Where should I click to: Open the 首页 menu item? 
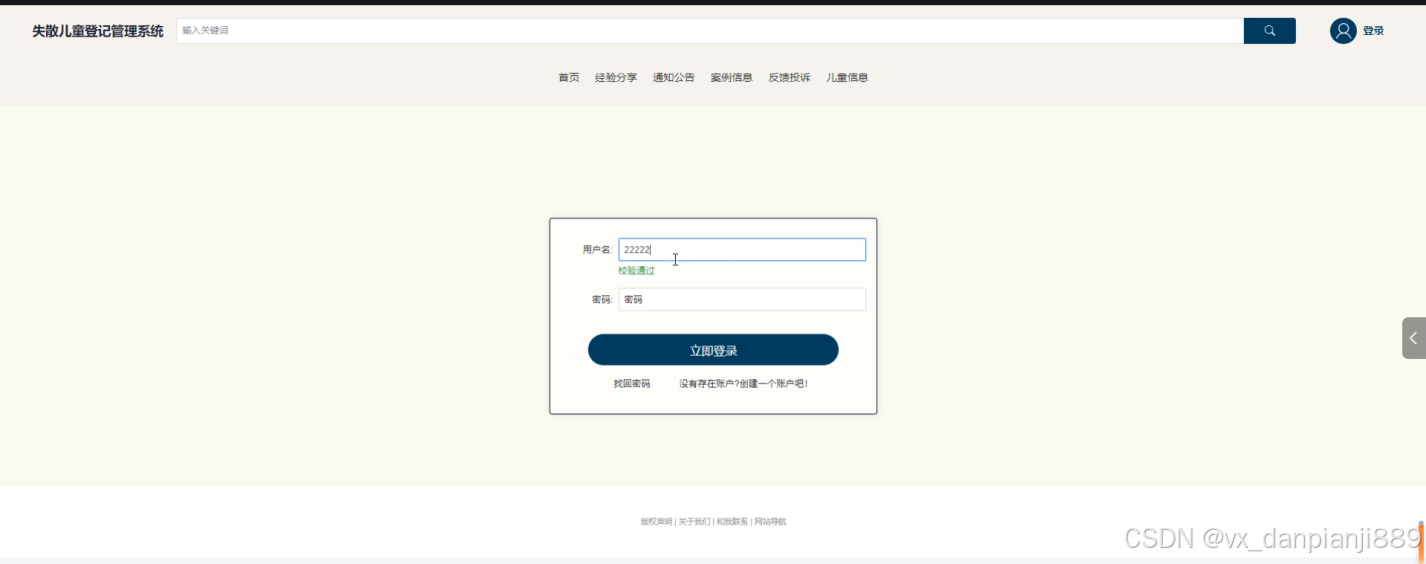click(x=569, y=78)
